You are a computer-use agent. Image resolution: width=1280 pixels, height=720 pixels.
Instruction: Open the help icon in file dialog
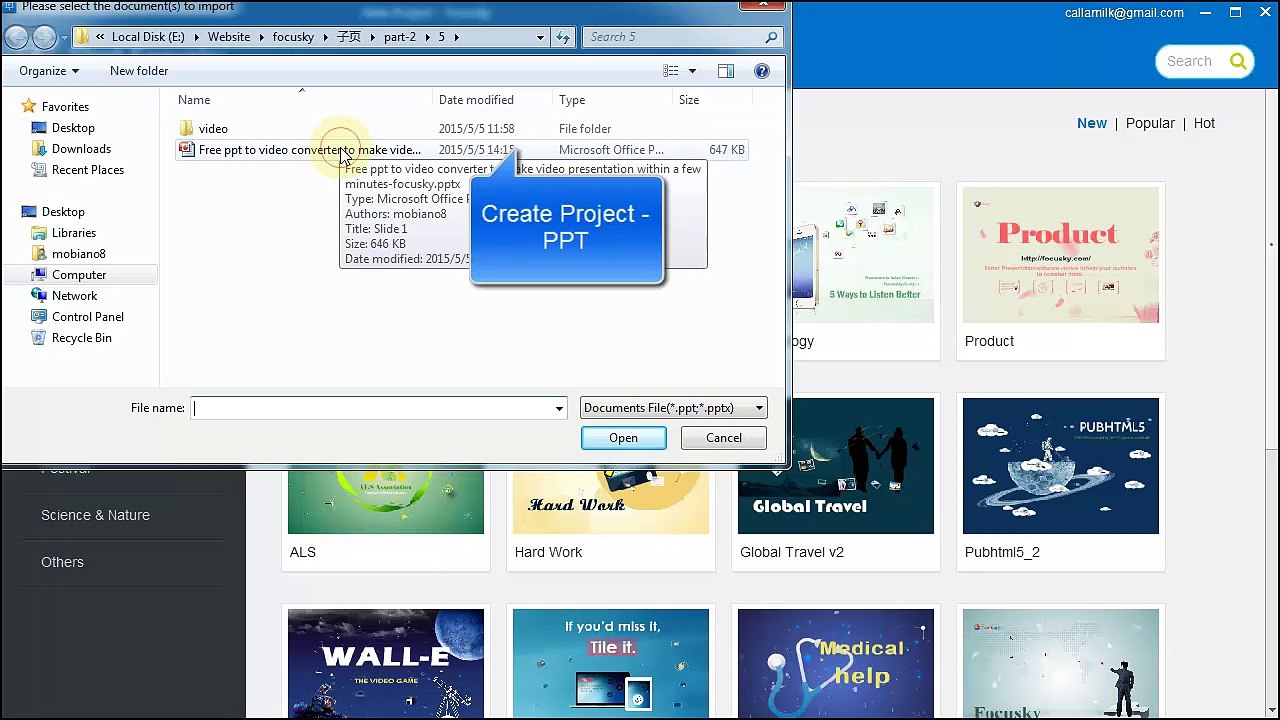click(x=762, y=71)
